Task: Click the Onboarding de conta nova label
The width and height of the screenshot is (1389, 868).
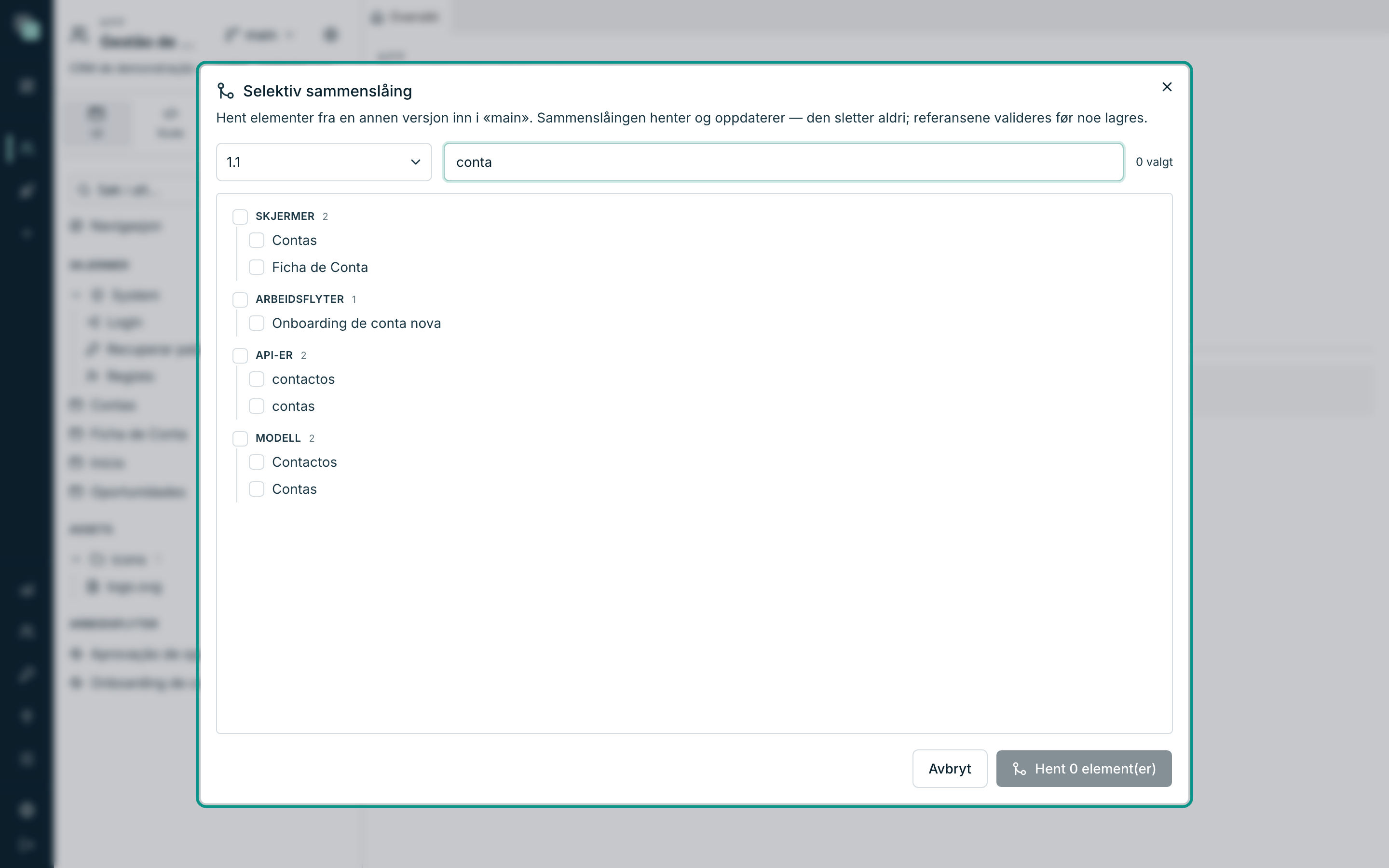Action: coord(356,323)
